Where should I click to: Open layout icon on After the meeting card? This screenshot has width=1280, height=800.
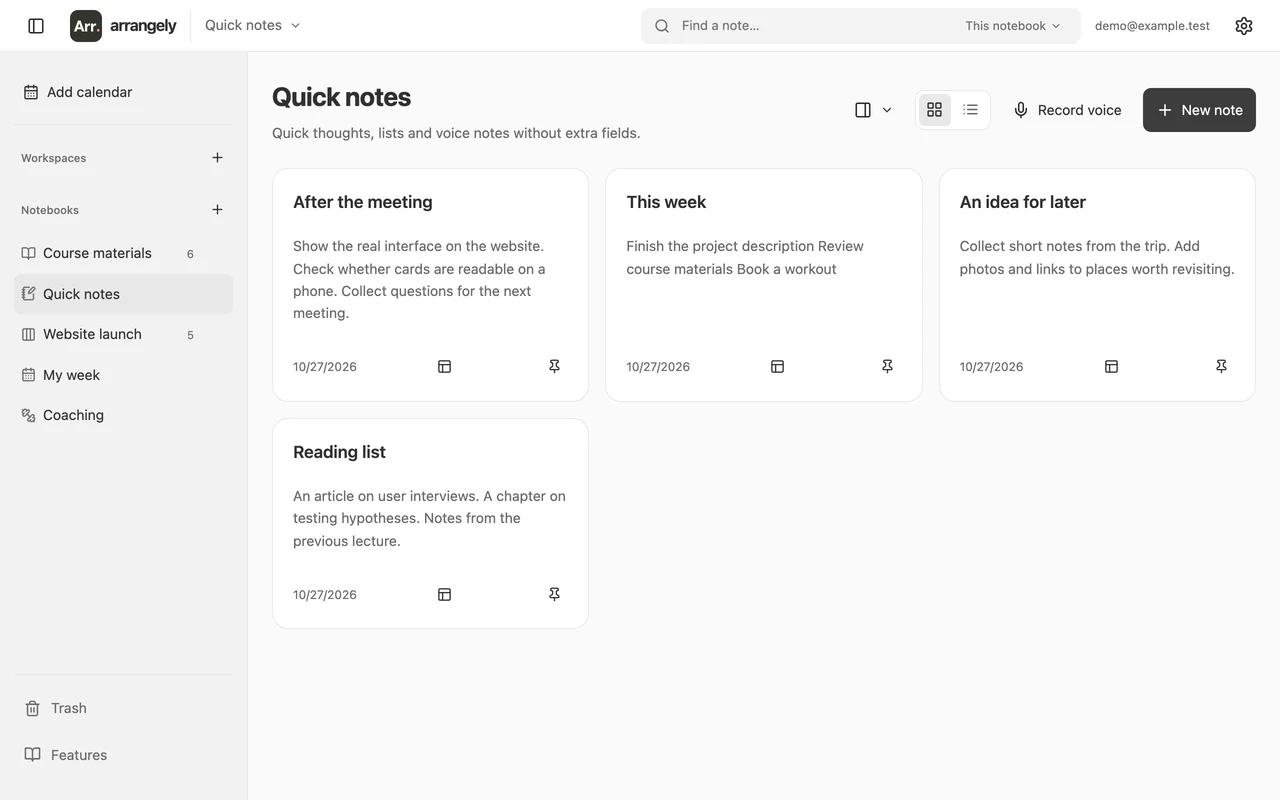point(444,367)
